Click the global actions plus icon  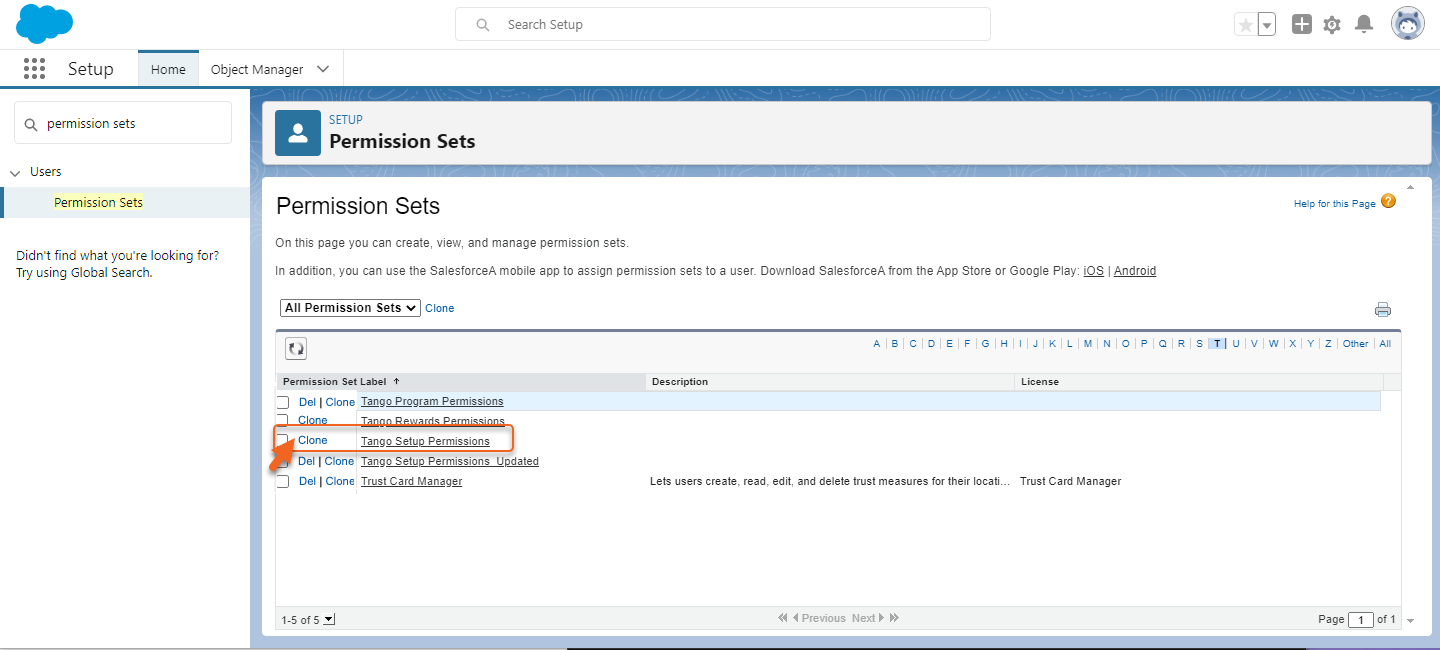pyautogui.click(x=1301, y=23)
